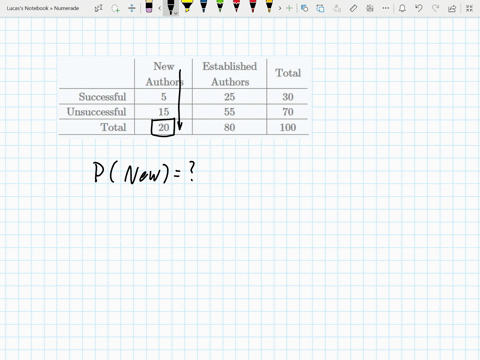Select the red pen beside the green pen
The width and height of the screenshot is (480, 360).
pos(236,7)
